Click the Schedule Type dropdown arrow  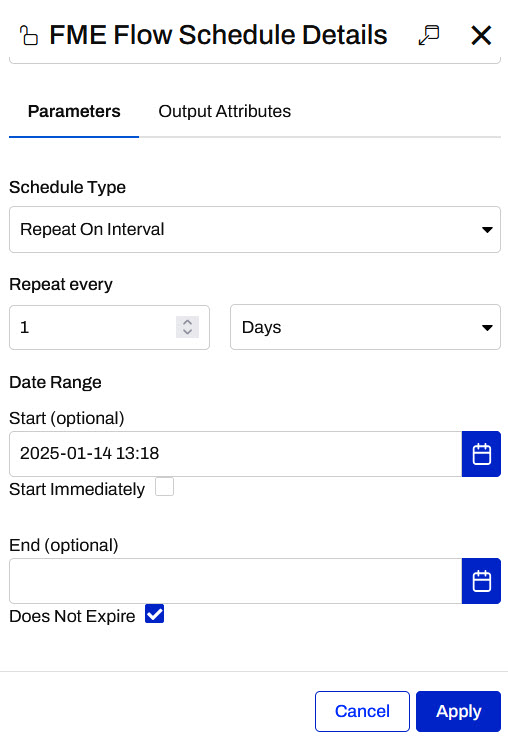[x=487, y=230]
